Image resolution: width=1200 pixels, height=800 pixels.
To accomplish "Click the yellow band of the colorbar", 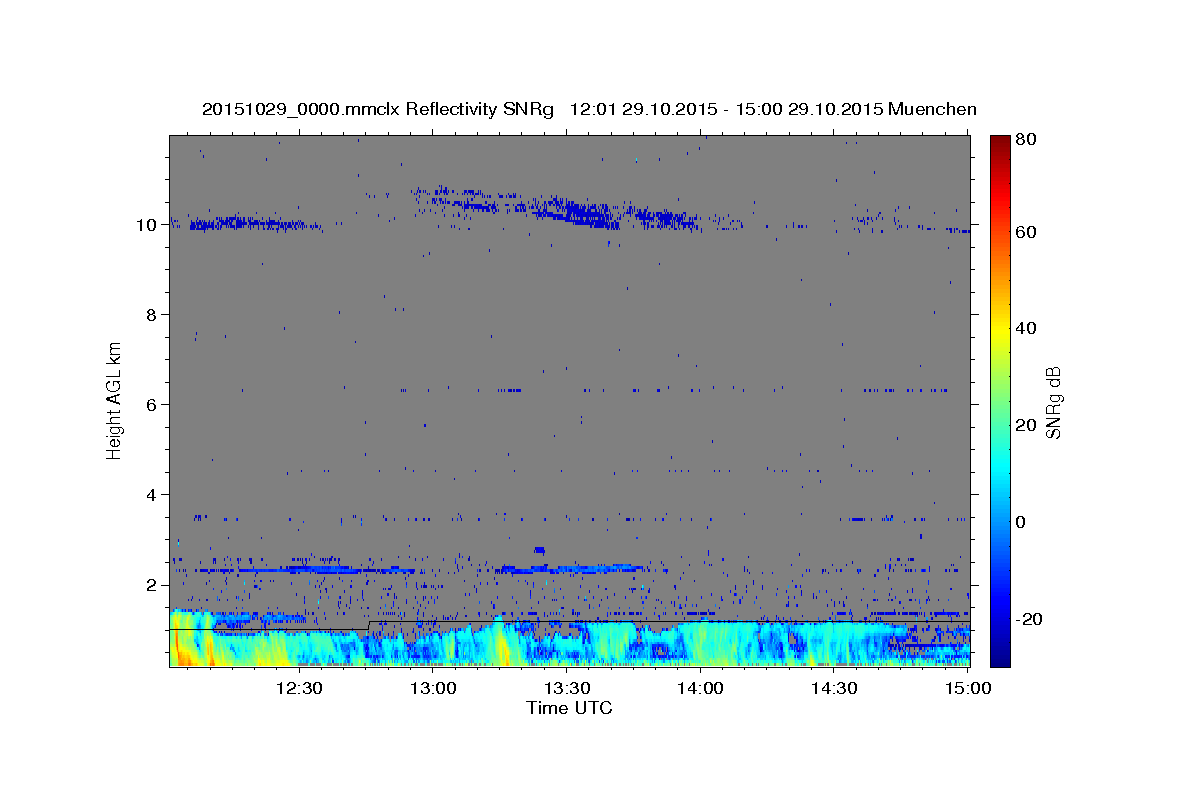I will tap(1000, 328).
